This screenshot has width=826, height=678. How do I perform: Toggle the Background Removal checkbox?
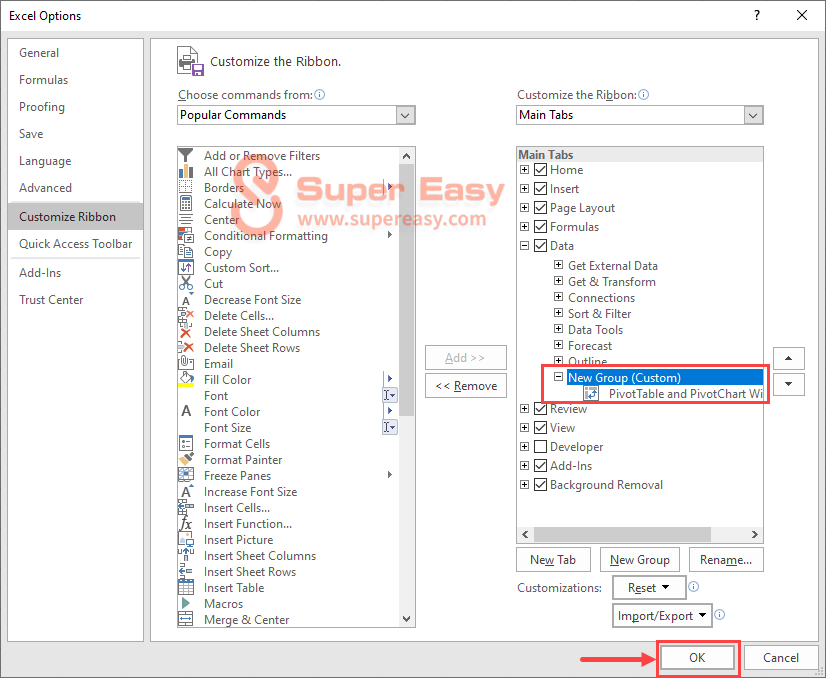(x=540, y=485)
